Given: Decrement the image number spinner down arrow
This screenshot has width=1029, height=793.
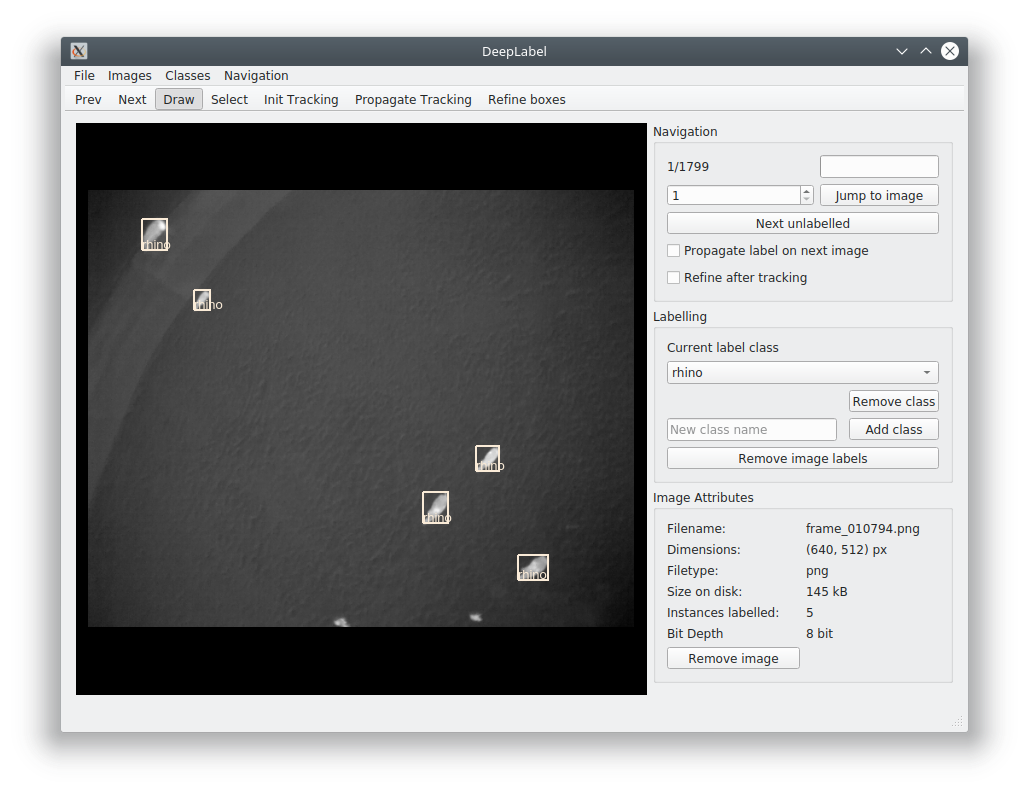Looking at the screenshot, I should coord(807,200).
